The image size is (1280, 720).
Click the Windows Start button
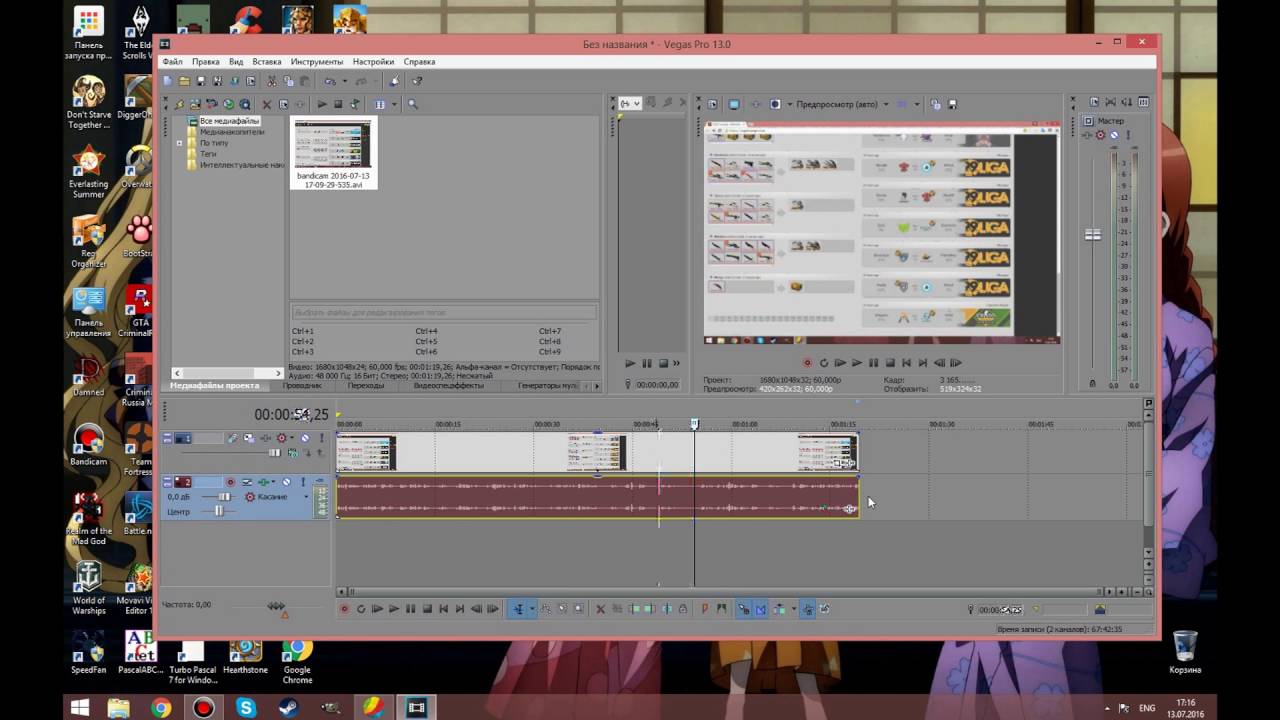point(80,708)
